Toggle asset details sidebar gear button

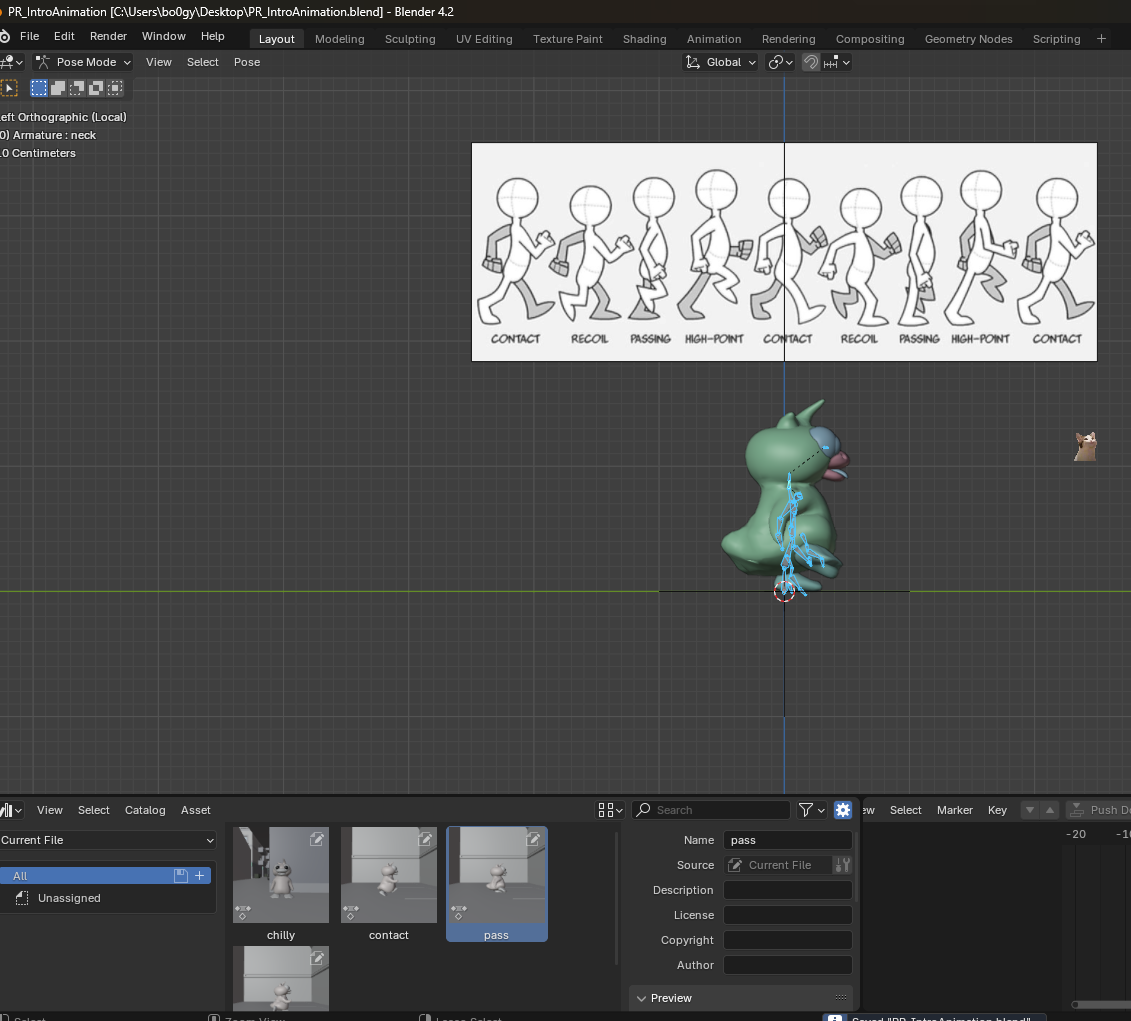pyautogui.click(x=842, y=810)
